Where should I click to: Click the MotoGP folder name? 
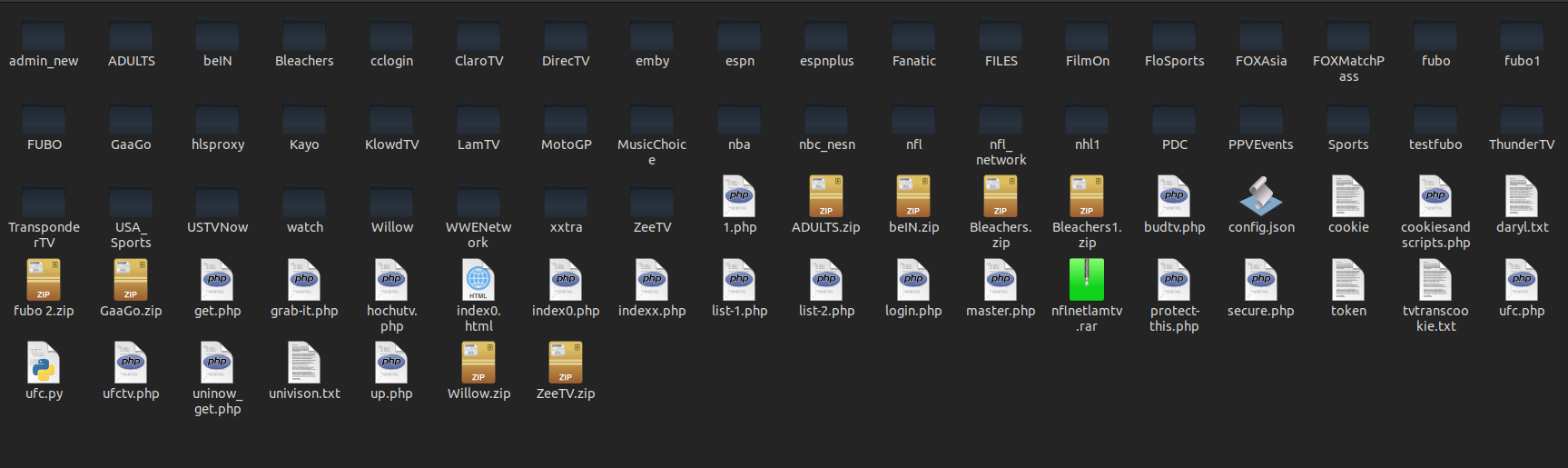click(566, 144)
